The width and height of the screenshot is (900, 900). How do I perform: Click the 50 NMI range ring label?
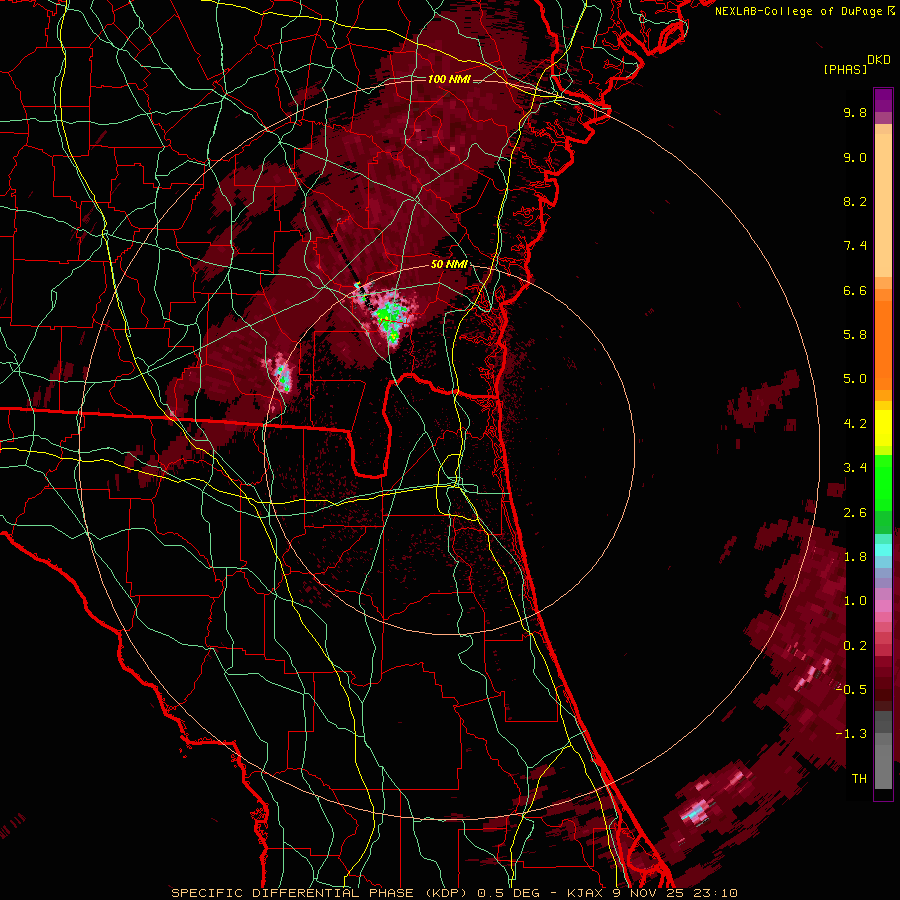(449, 265)
